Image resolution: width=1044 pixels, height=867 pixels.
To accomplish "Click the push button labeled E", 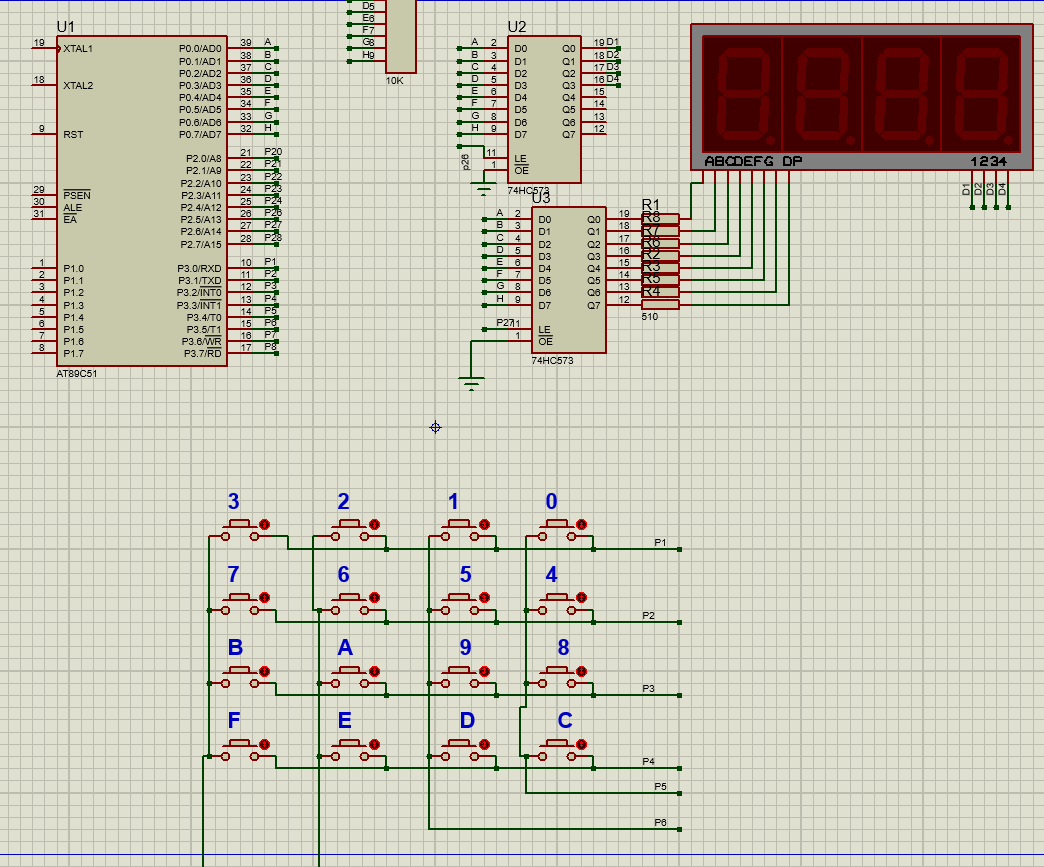I will (x=350, y=750).
